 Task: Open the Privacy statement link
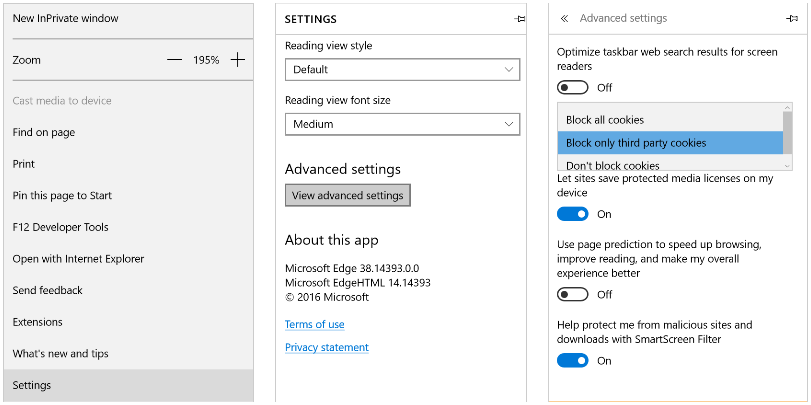327,347
